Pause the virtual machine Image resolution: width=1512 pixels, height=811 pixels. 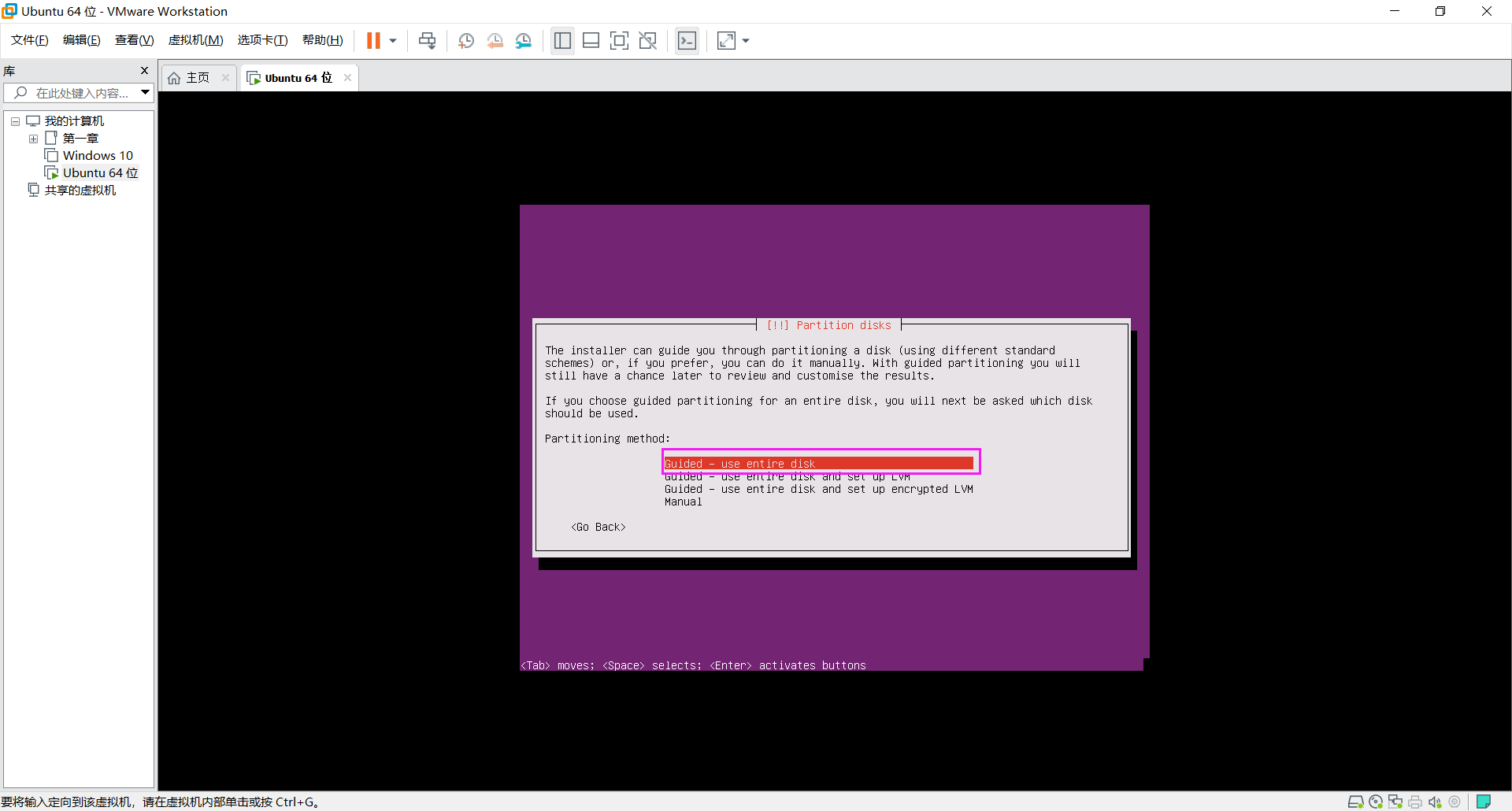point(373,41)
